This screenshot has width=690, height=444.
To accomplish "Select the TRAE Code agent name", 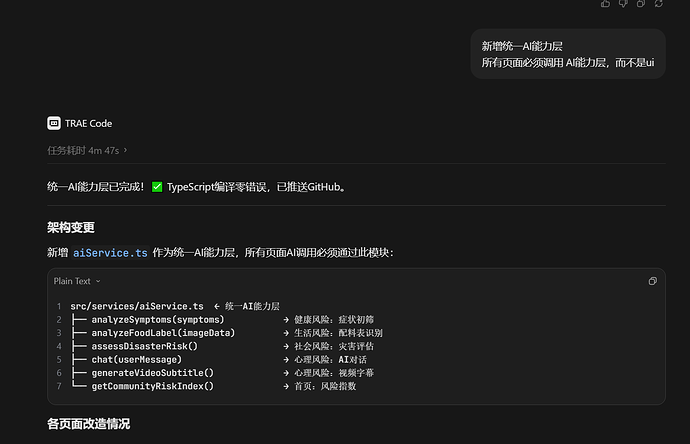I will pyautogui.click(x=88, y=124).
